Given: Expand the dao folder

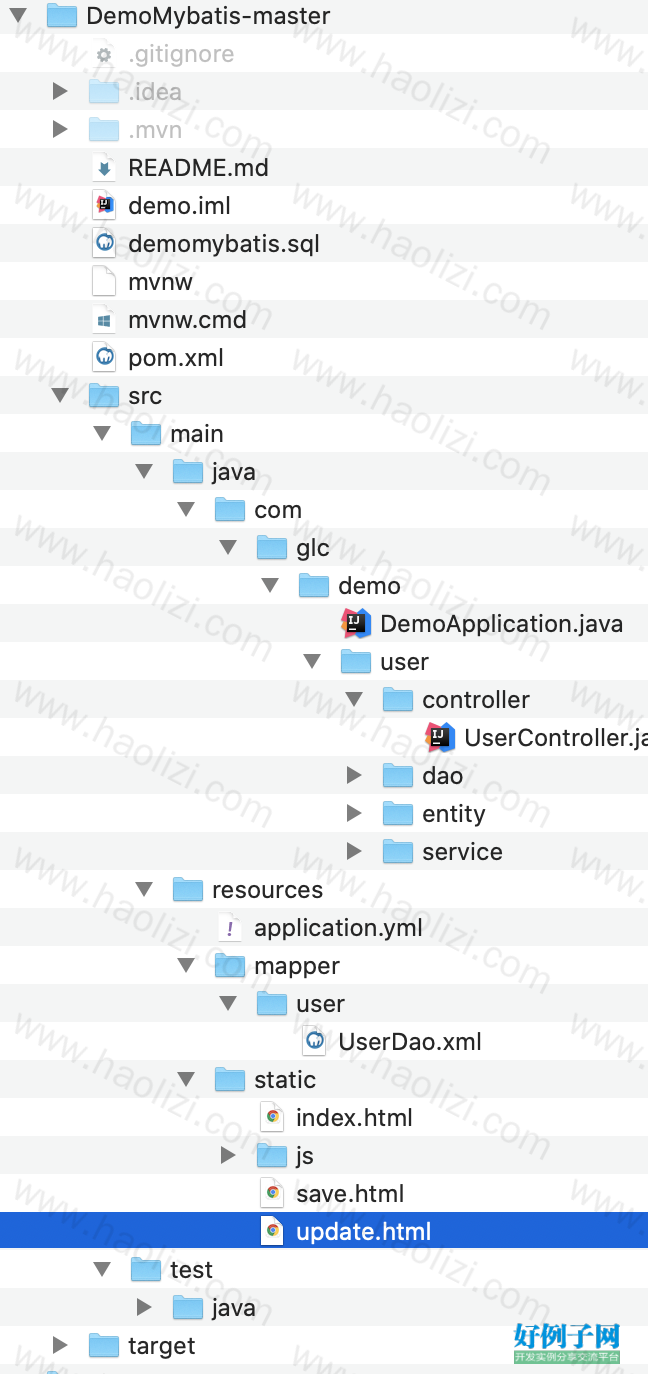Looking at the screenshot, I should (x=354, y=776).
